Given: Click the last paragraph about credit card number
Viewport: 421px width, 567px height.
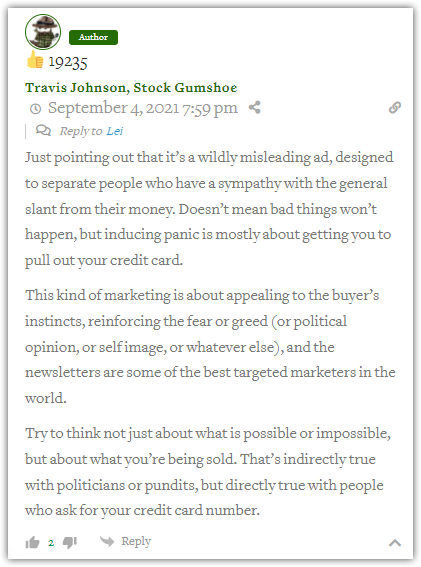Looking at the screenshot, I should click(x=208, y=472).
